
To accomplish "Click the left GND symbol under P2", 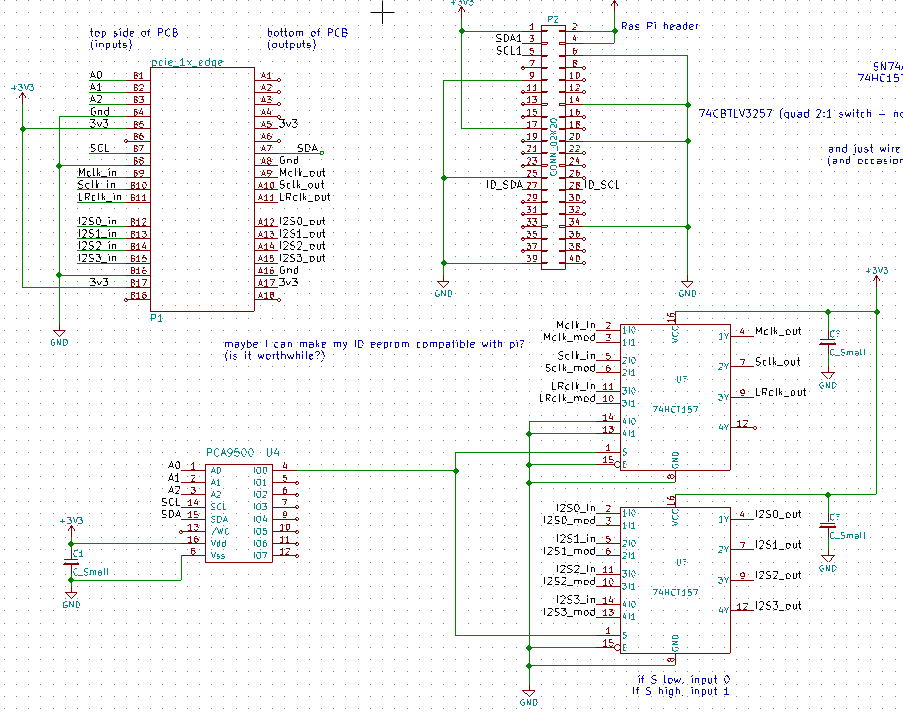I will (x=443, y=288).
